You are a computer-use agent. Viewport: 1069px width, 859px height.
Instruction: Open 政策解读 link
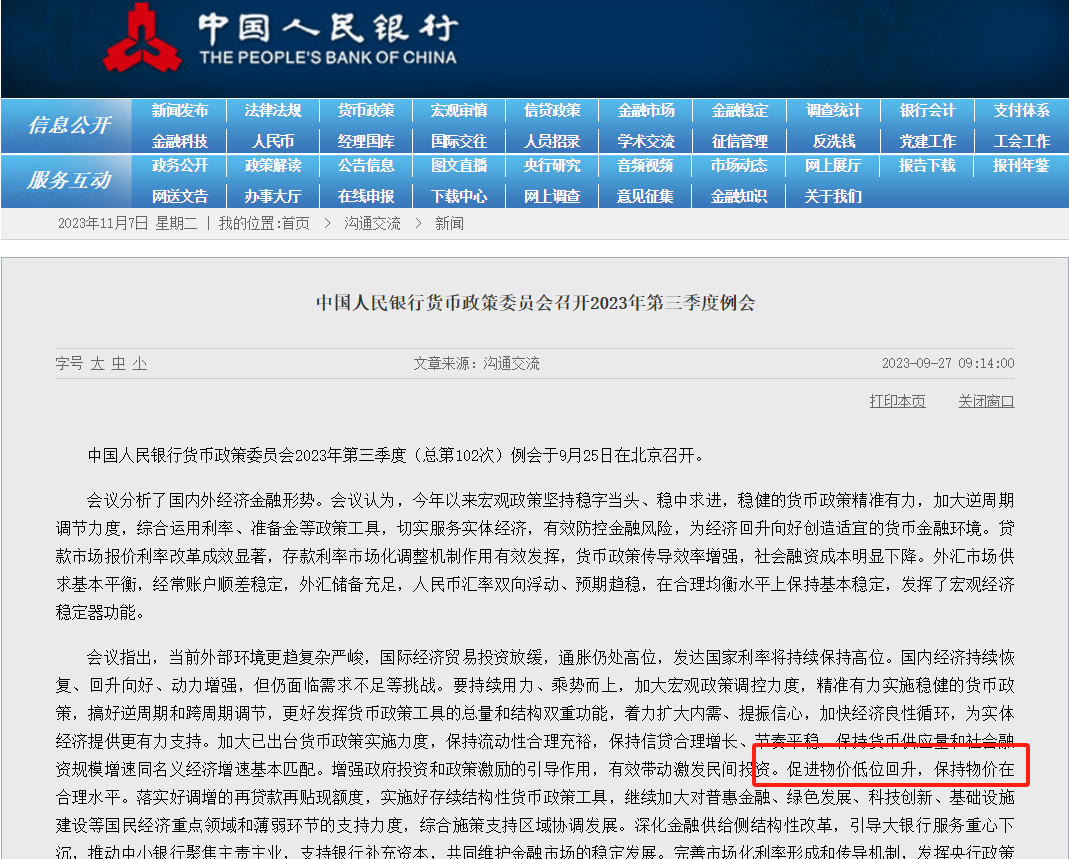pyautogui.click(x=273, y=165)
